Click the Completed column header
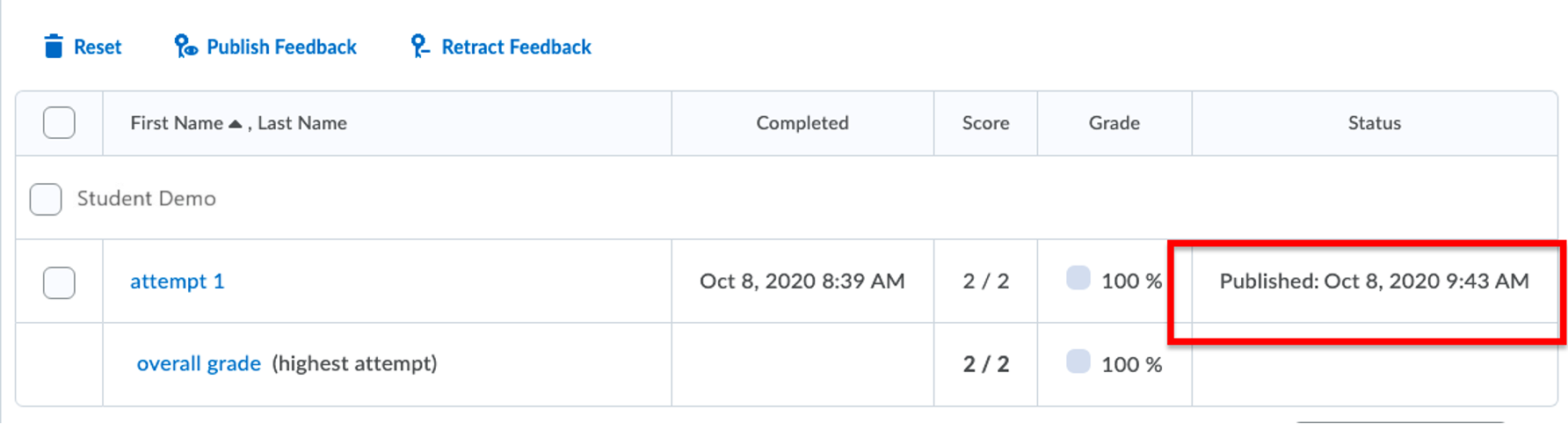Image resolution: width=1568 pixels, height=424 pixels. (802, 123)
